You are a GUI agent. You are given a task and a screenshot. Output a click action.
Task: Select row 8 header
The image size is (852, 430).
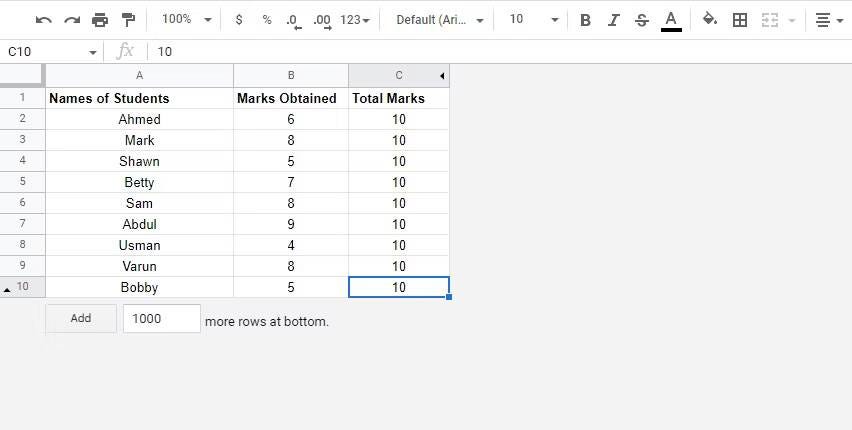(22, 245)
